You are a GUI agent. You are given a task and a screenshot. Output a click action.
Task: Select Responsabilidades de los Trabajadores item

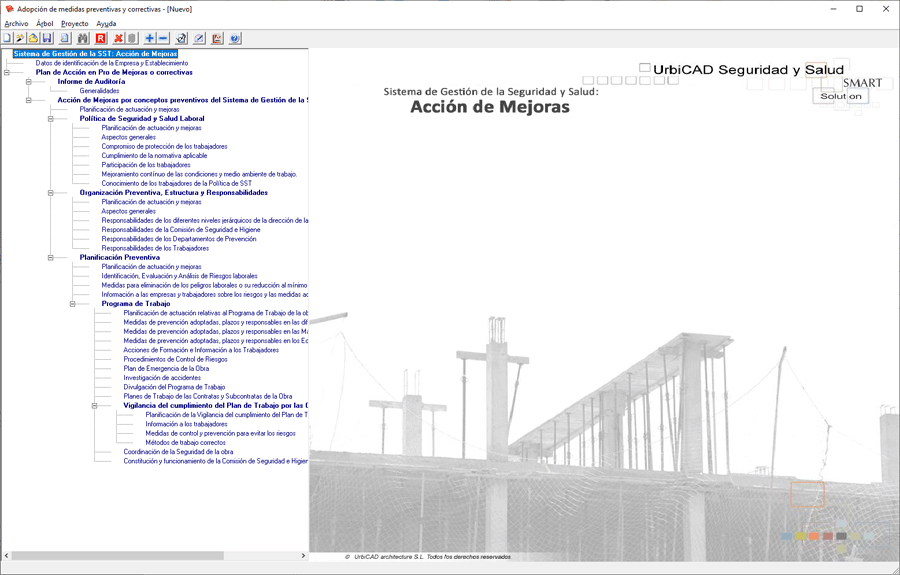click(155, 248)
